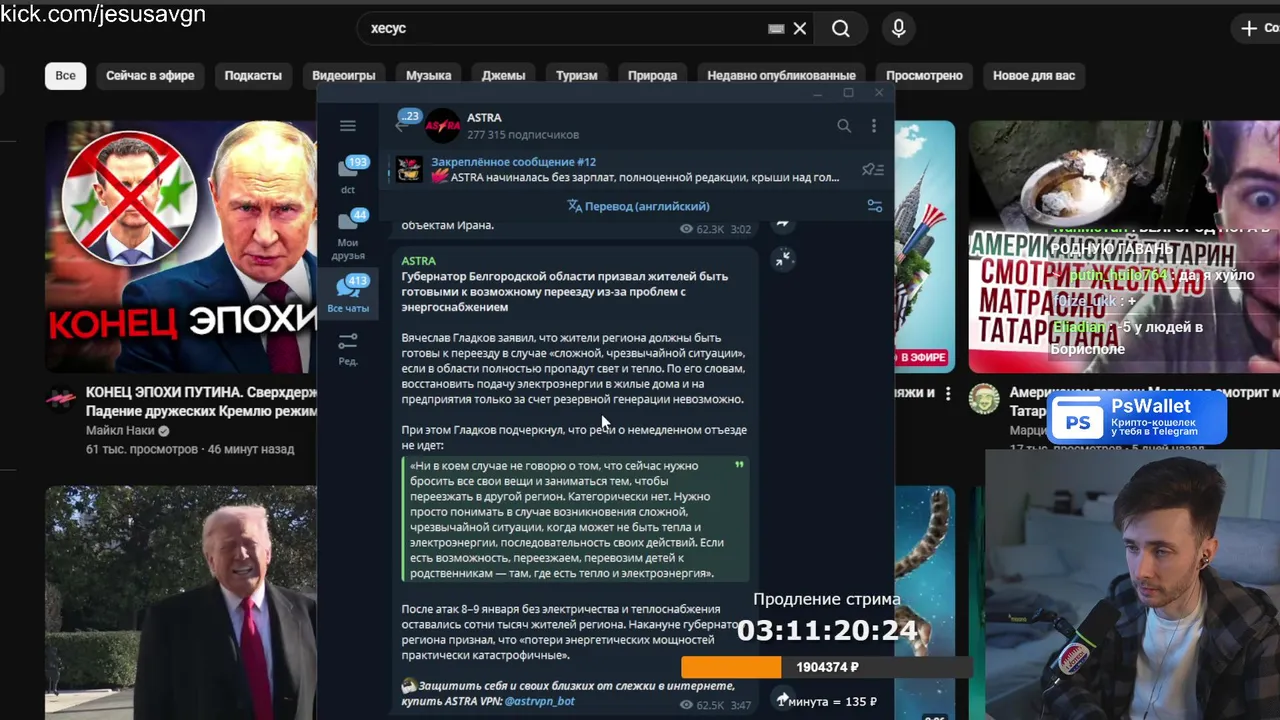Open pinned message #12
Screen dimensions: 1280x720
(x=620, y=169)
